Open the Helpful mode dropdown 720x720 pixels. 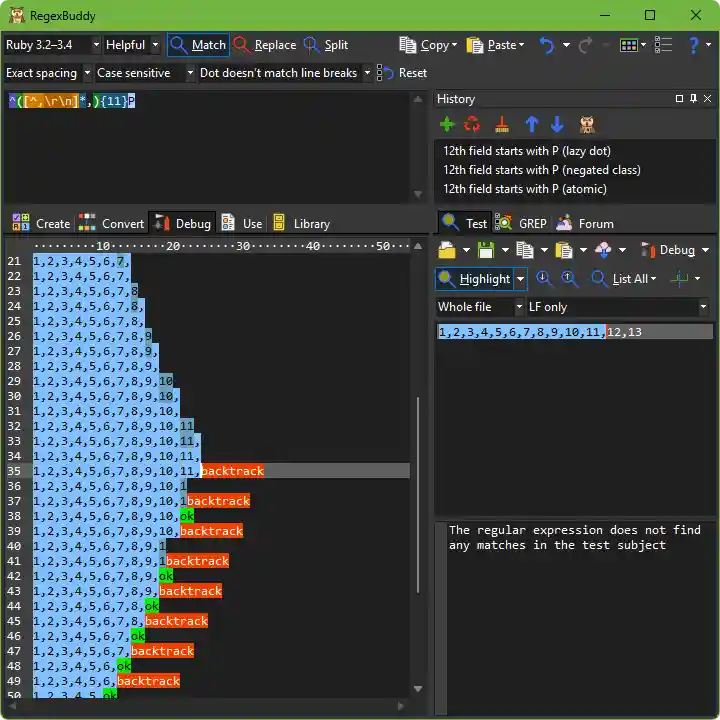point(155,45)
